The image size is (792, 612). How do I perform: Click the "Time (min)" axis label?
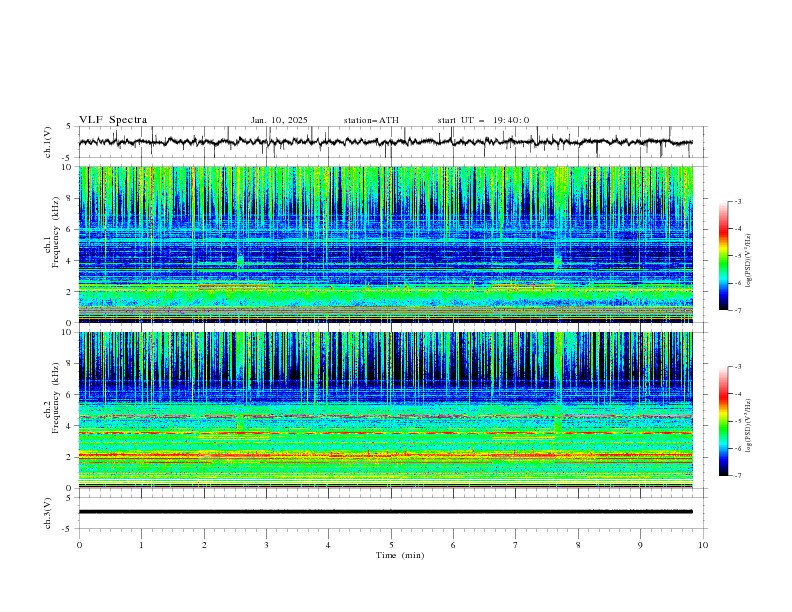(x=400, y=555)
